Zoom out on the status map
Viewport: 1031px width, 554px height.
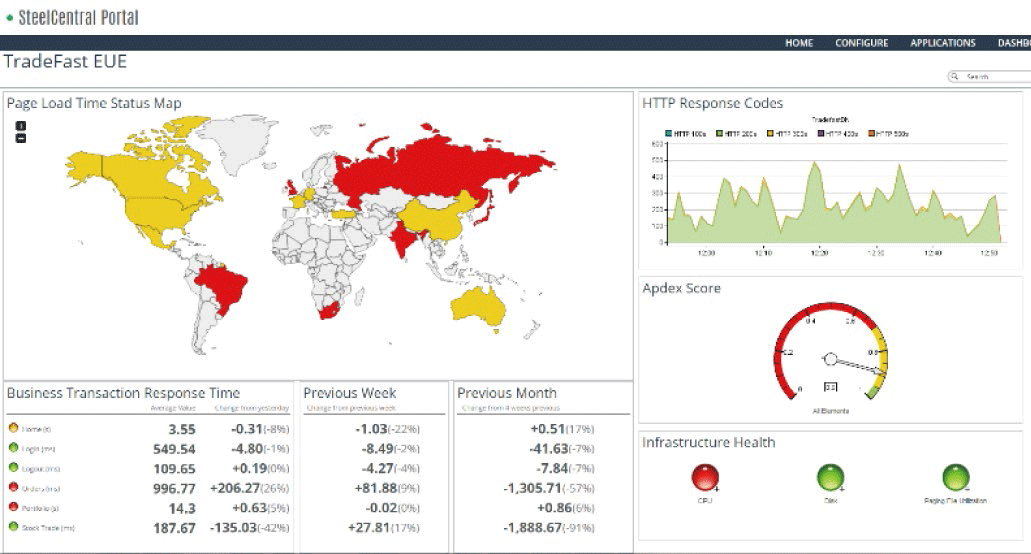[x=21, y=137]
